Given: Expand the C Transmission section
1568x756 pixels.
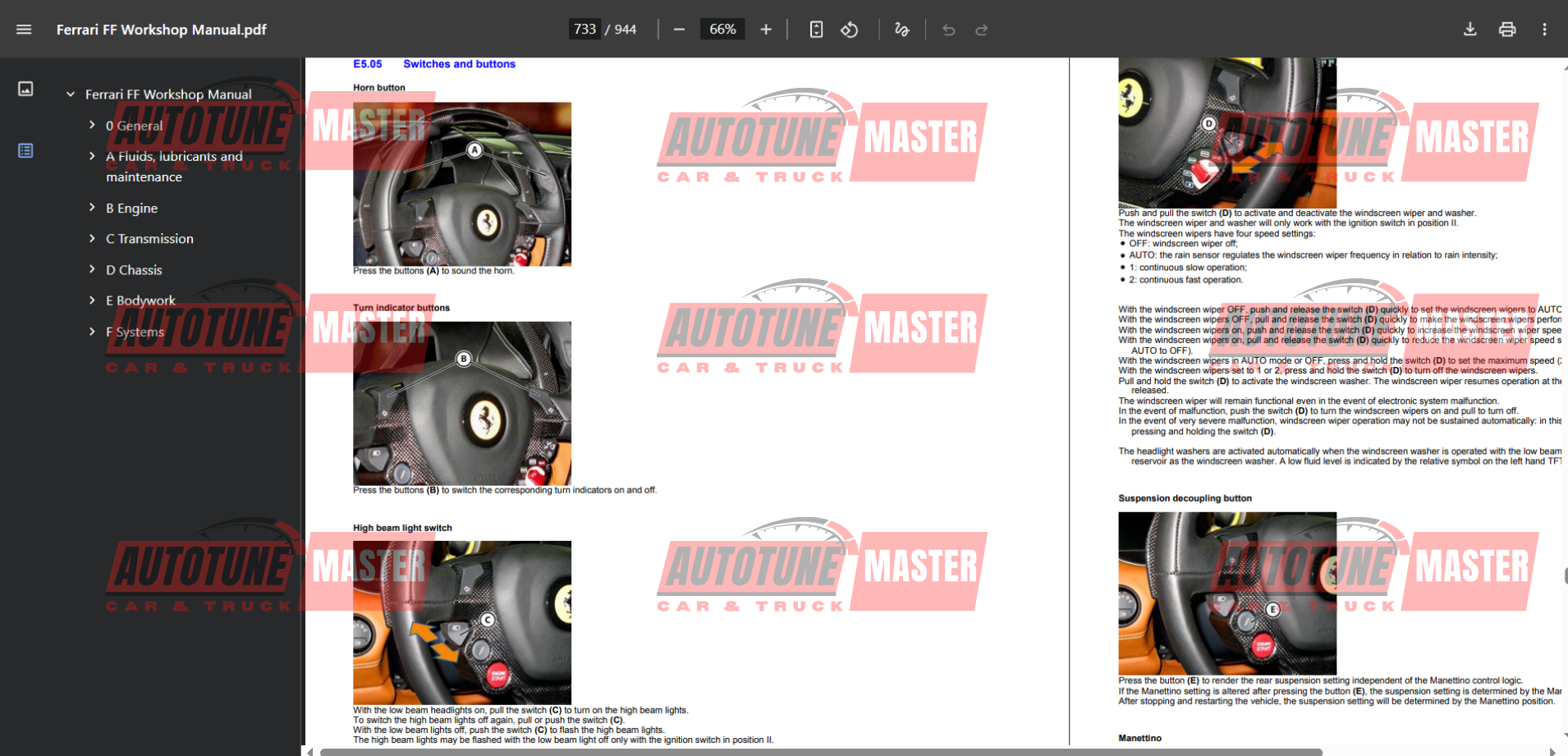Looking at the screenshot, I should click(92, 238).
